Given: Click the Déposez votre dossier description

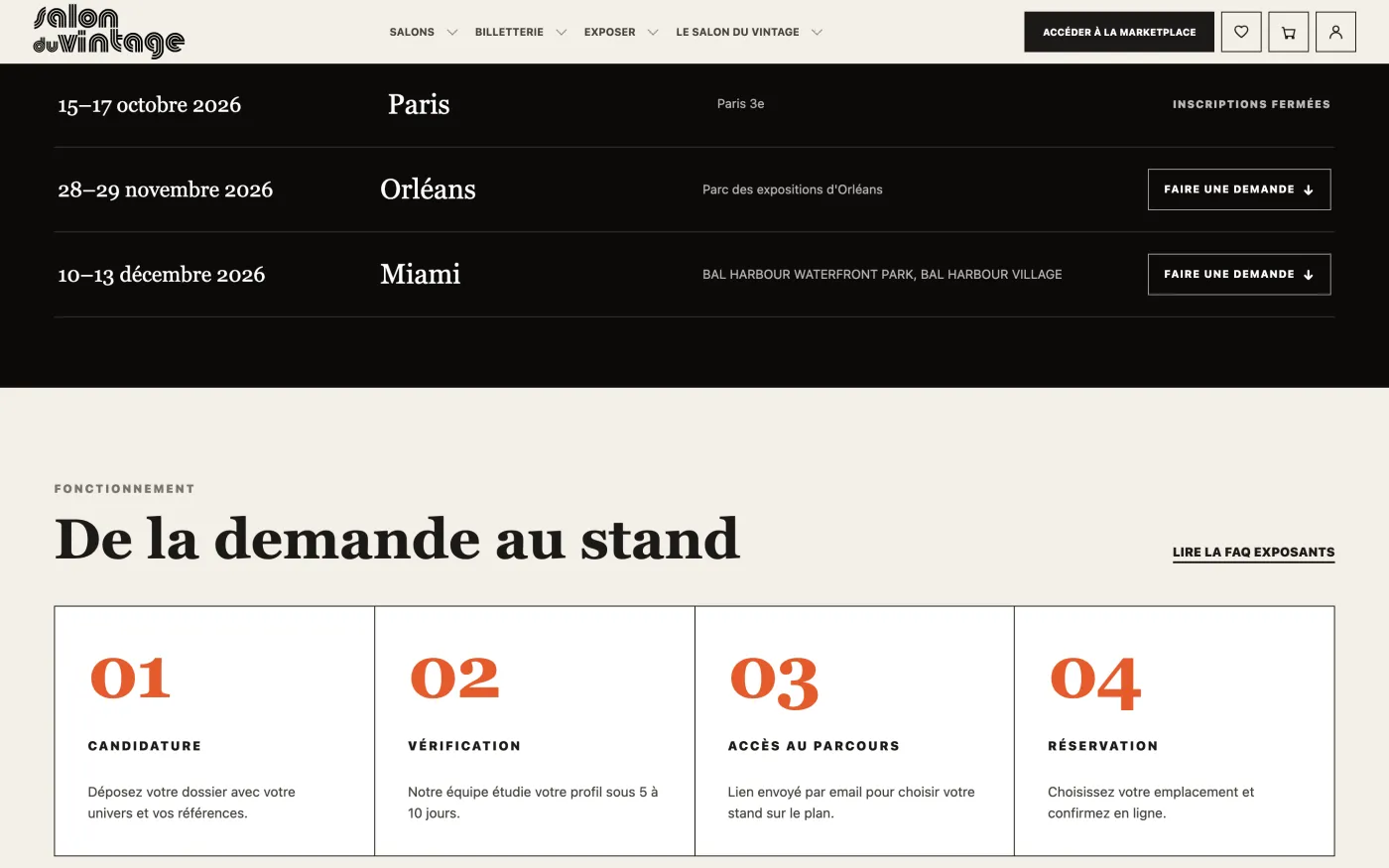Looking at the screenshot, I should [191, 803].
